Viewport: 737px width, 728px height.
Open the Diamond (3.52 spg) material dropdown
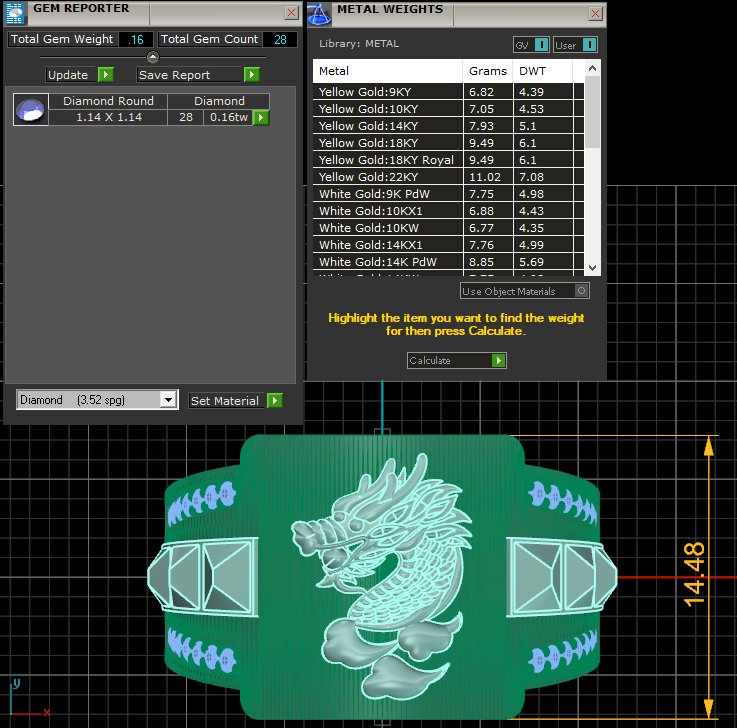tap(168, 400)
